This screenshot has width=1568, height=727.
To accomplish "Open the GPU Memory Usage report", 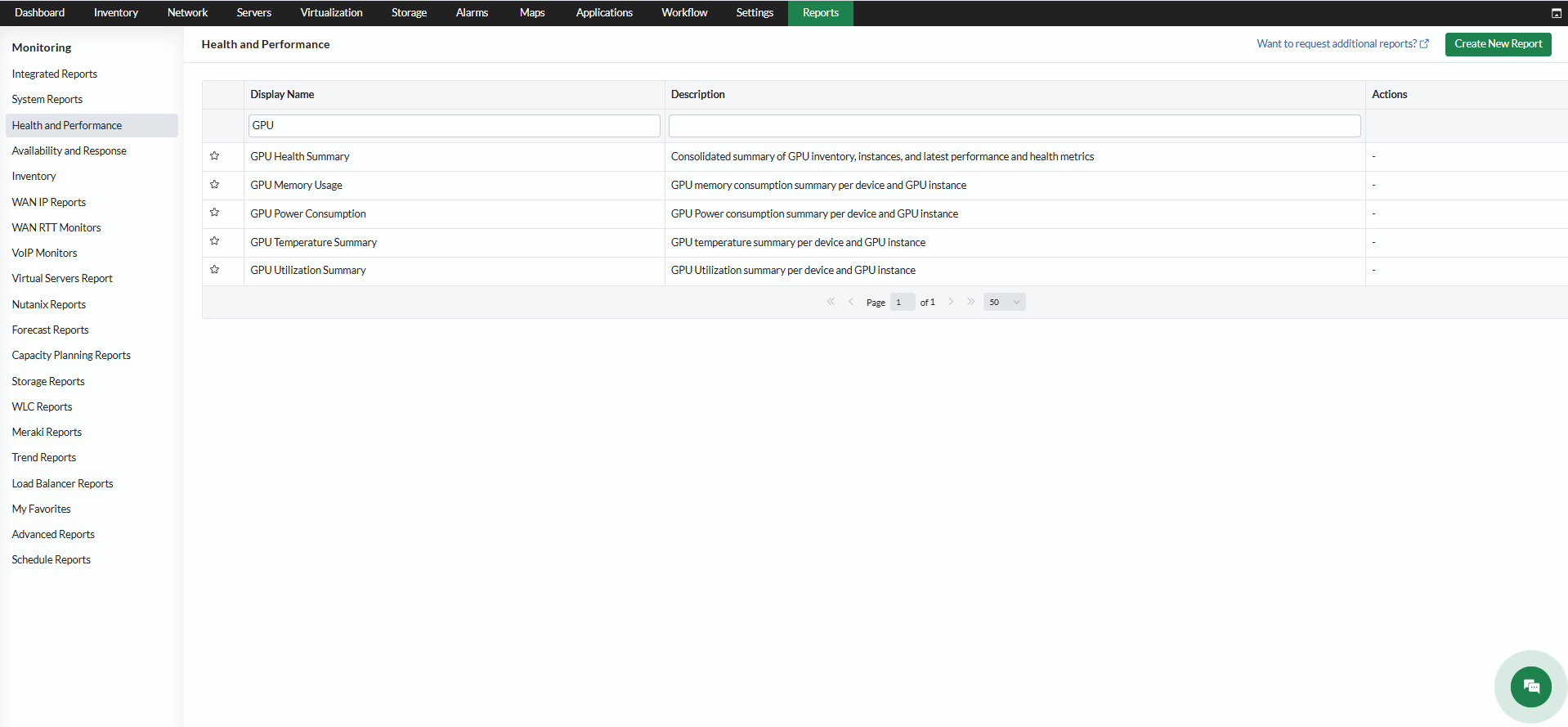I will tap(297, 185).
